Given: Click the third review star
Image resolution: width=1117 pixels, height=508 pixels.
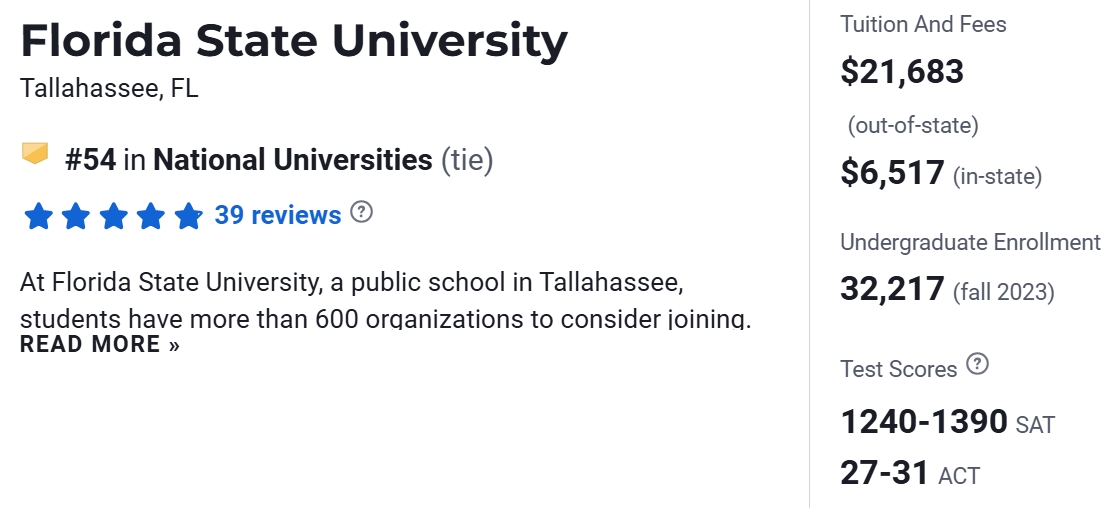Looking at the screenshot, I should point(113,216).
